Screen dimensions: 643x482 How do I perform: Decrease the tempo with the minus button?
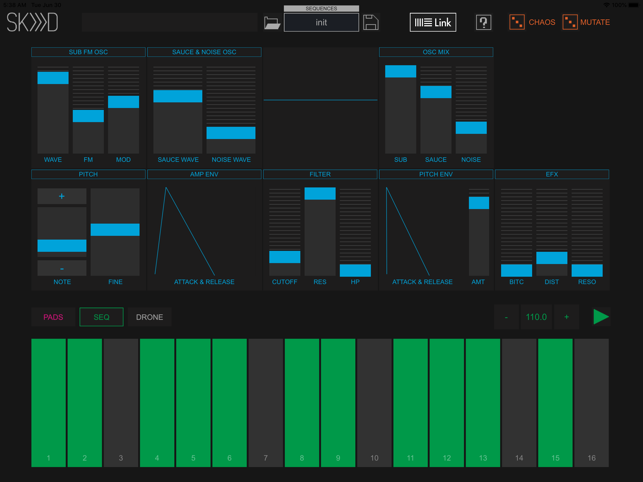[506, 317]
